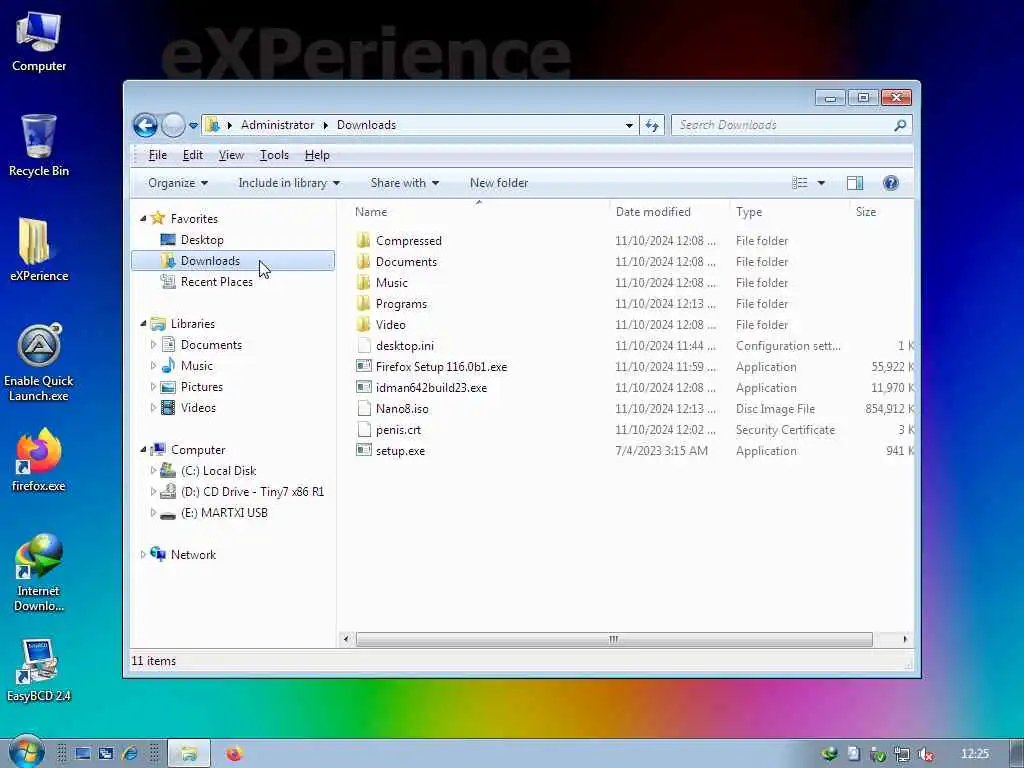1024x768 pixels.
Task: Click the Forward navigation arrow in Explorer
Action: (173, 125)
